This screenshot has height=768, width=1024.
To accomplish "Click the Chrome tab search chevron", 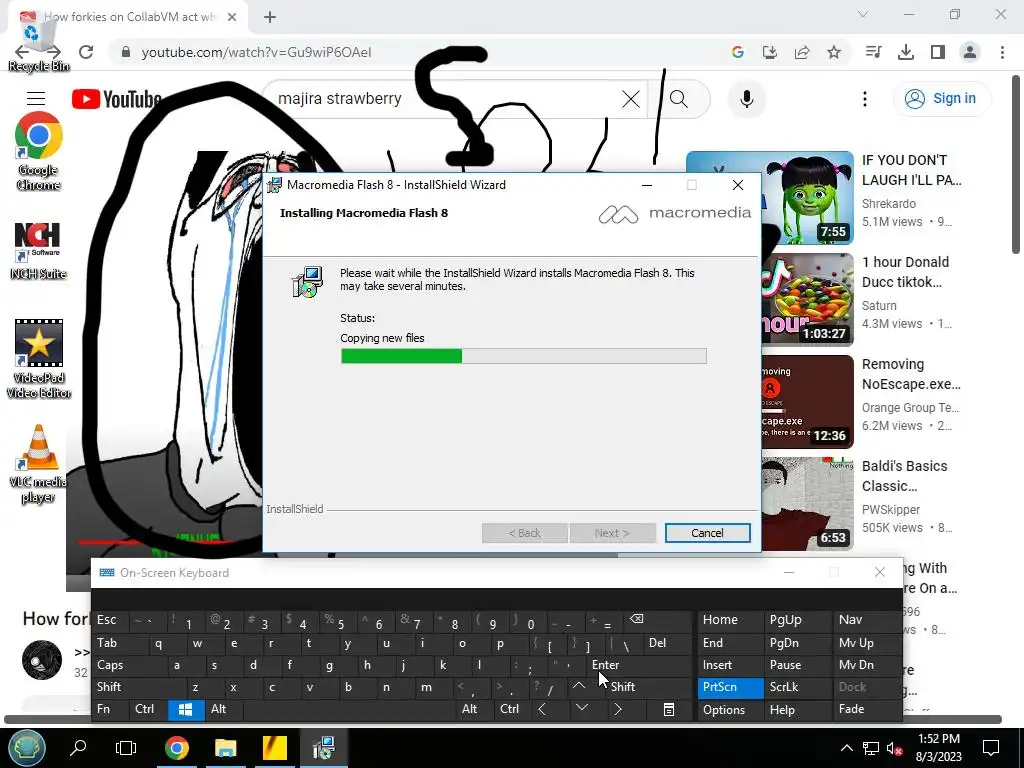I will click(863, 14).
